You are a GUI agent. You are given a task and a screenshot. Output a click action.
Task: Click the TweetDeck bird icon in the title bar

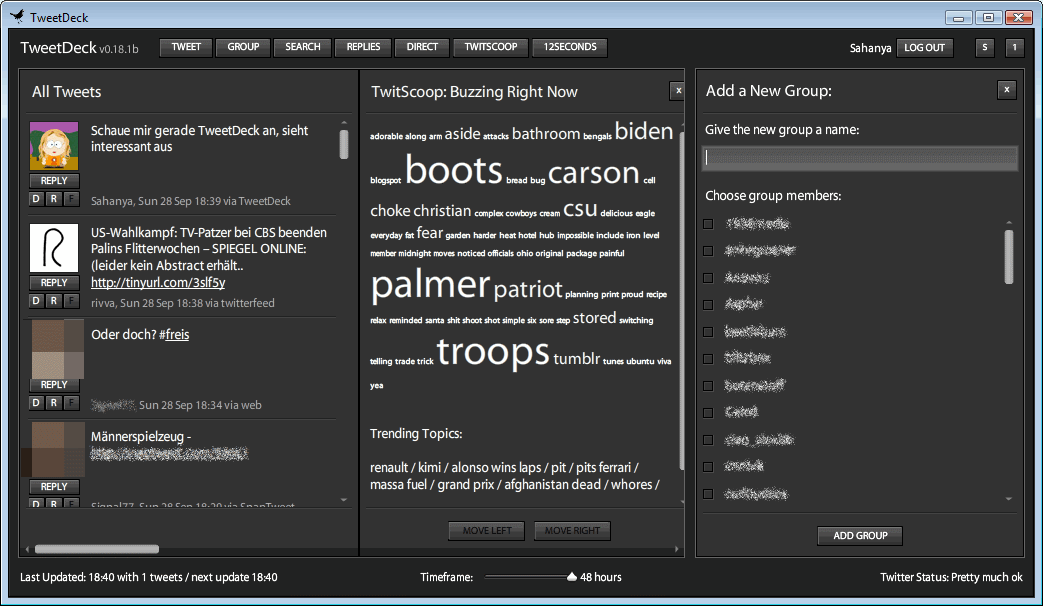click(17, 16)
